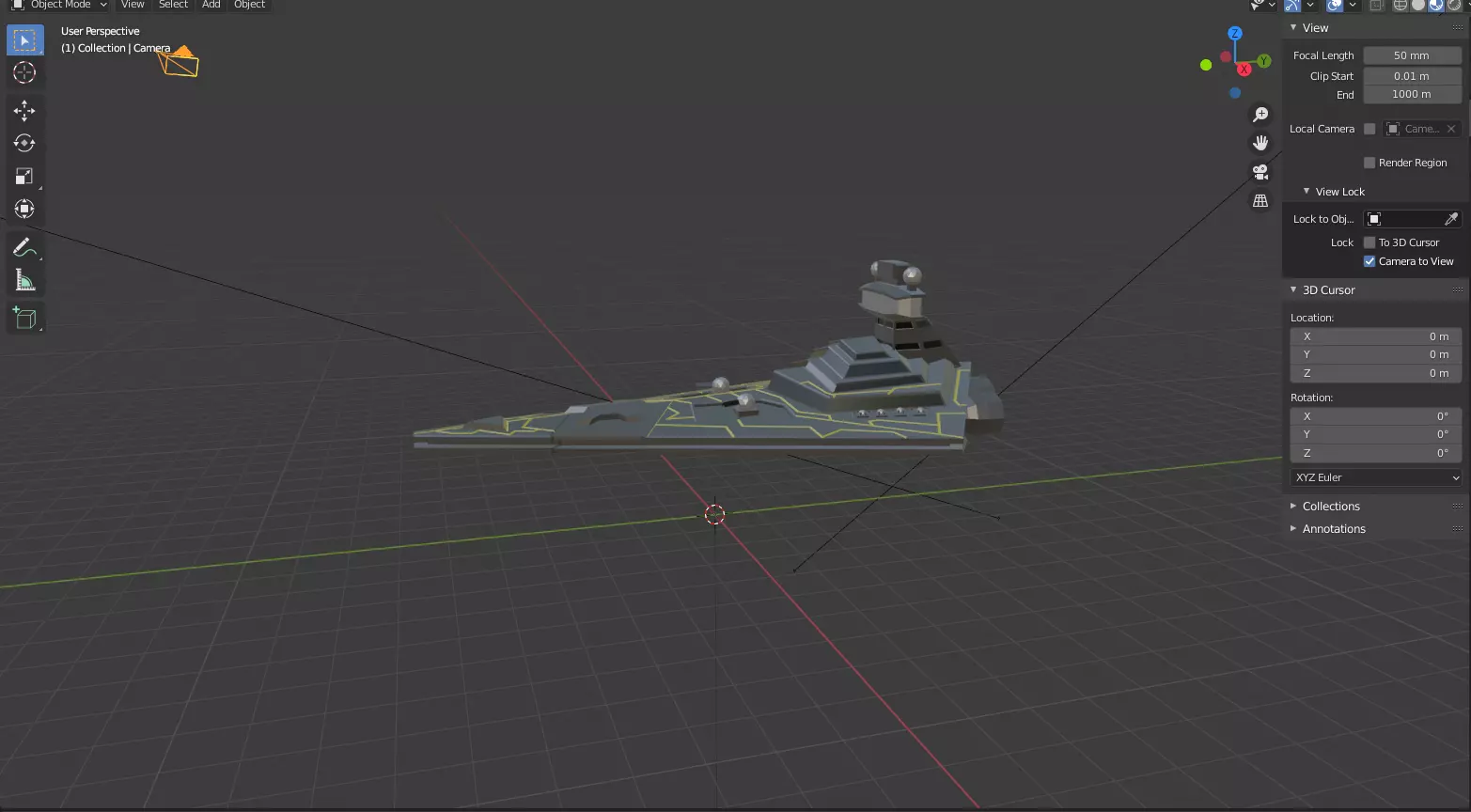Click the 3D Cursor Rotation X field
This screenshot has width=1471, height=812.
[1376, 416]
